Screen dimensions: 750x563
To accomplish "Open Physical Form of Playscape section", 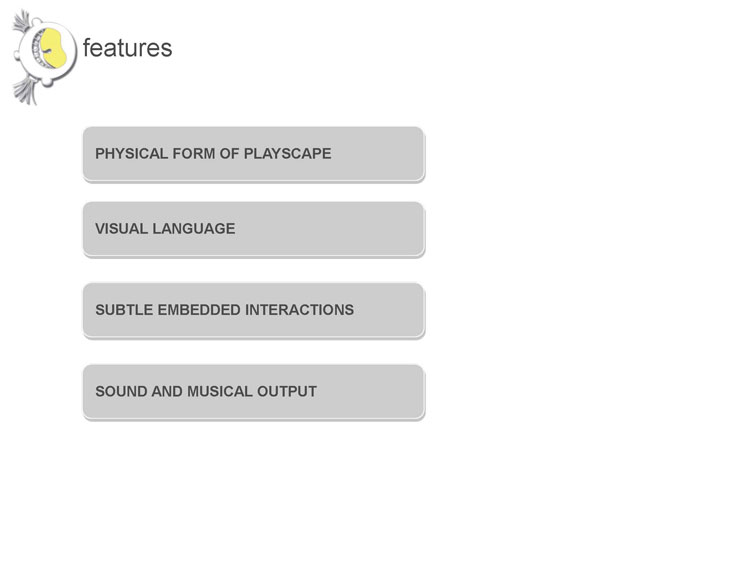I will tap(254, 154).
